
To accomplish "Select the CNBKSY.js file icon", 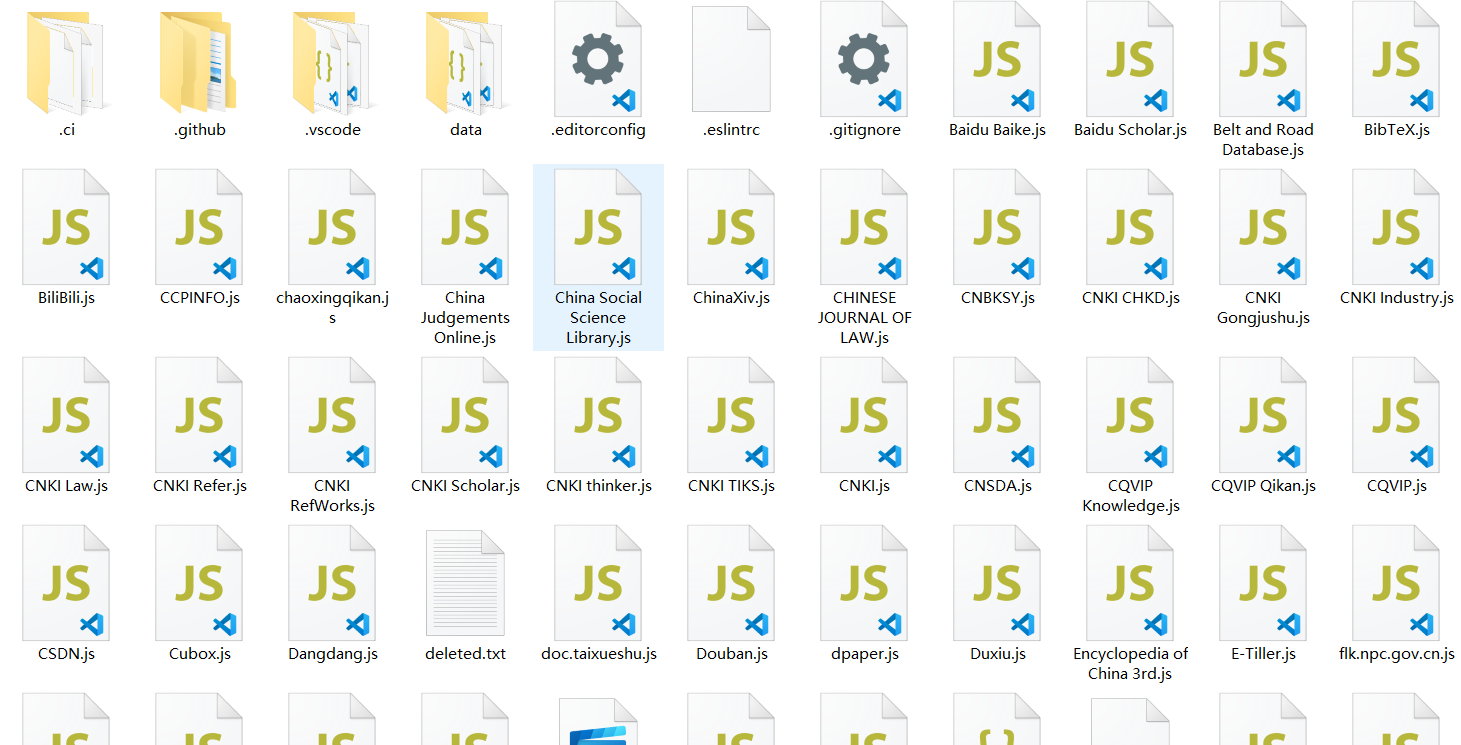I will [997, 226].
